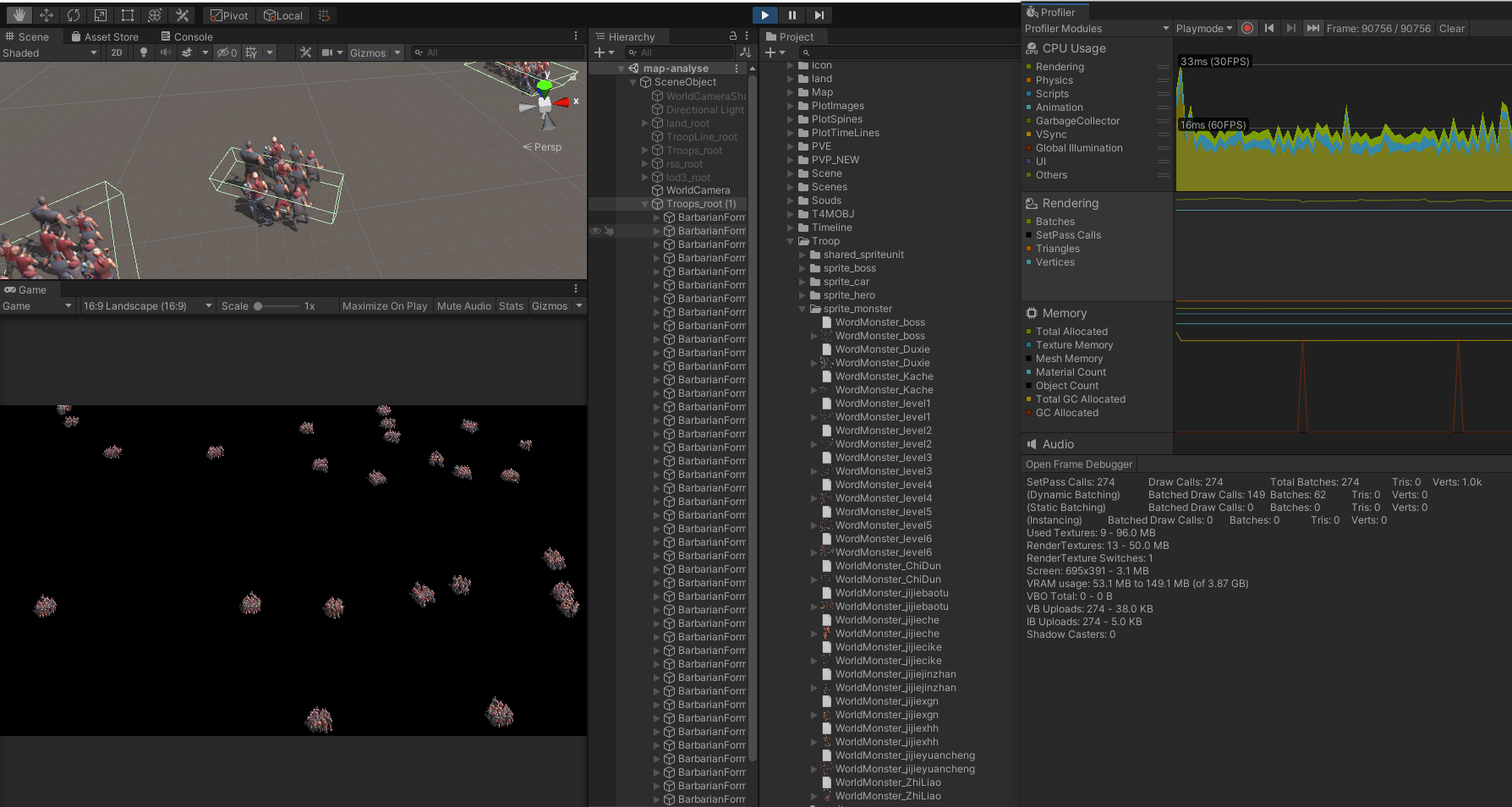Toggle Mute Audio in Game view
Viewport: 1512px width, 807px height.
point(463,306)
